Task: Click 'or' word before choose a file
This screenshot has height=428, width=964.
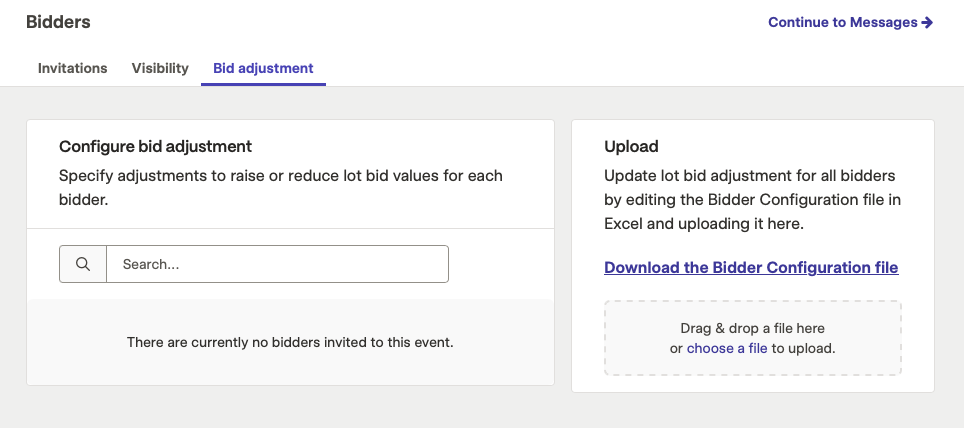Action: tap(676, 349)
